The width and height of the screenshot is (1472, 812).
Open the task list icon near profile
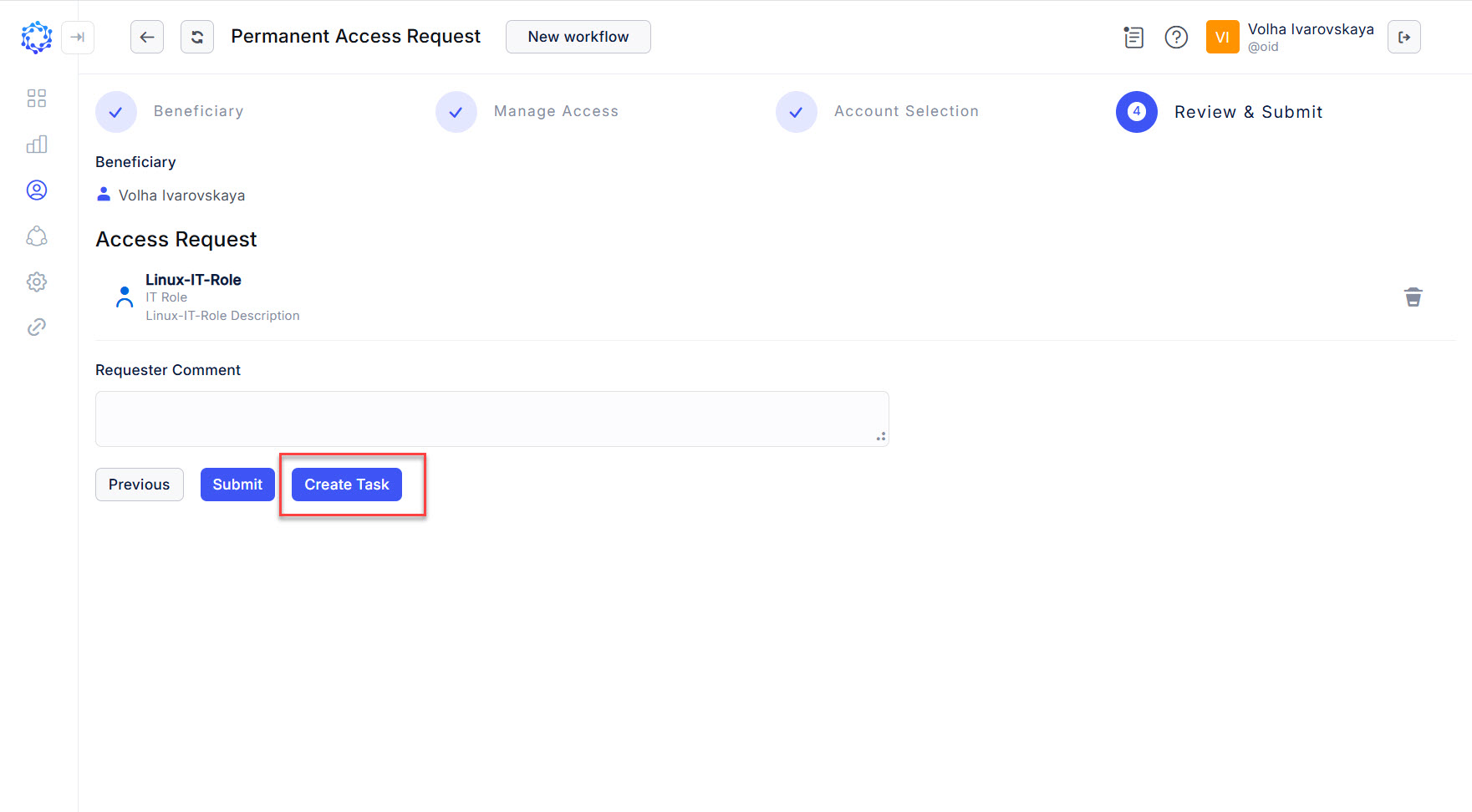click(x=1133, y=38)
